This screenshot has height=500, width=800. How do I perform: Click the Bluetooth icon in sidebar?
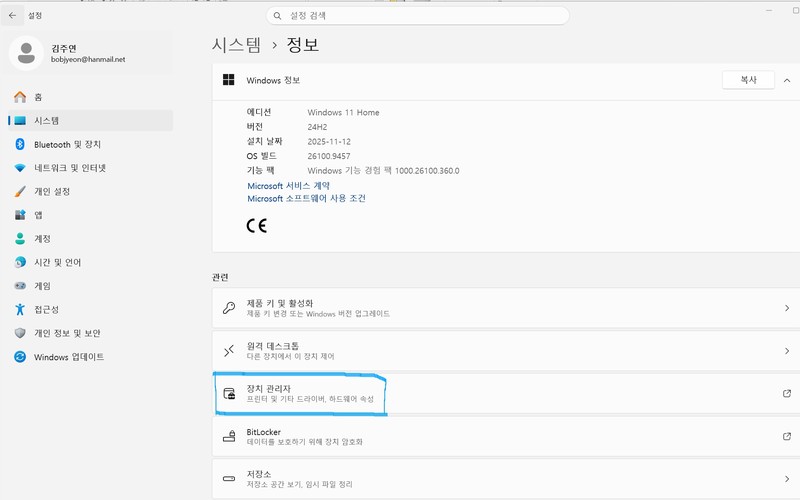click(20, 144)
